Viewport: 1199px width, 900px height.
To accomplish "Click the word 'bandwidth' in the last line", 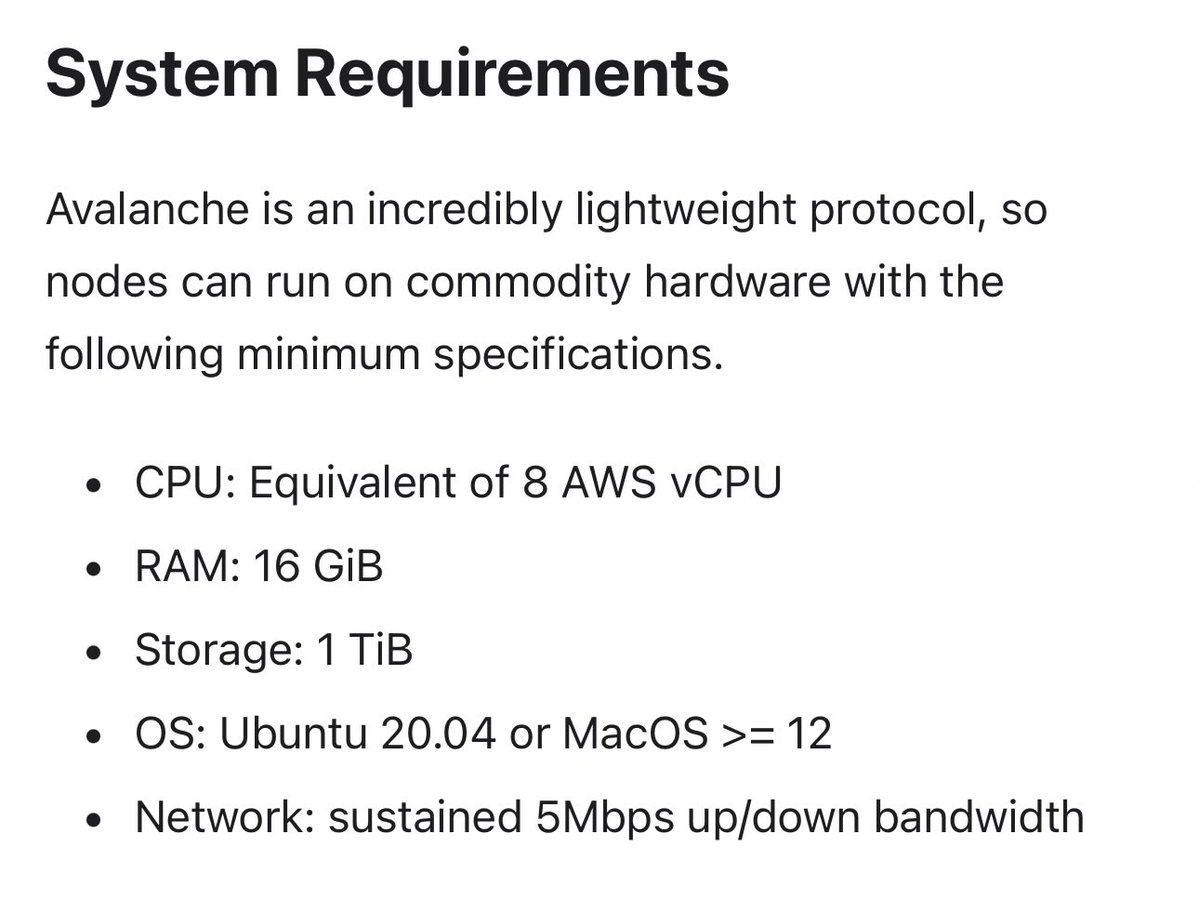I will tap(979, 817).
